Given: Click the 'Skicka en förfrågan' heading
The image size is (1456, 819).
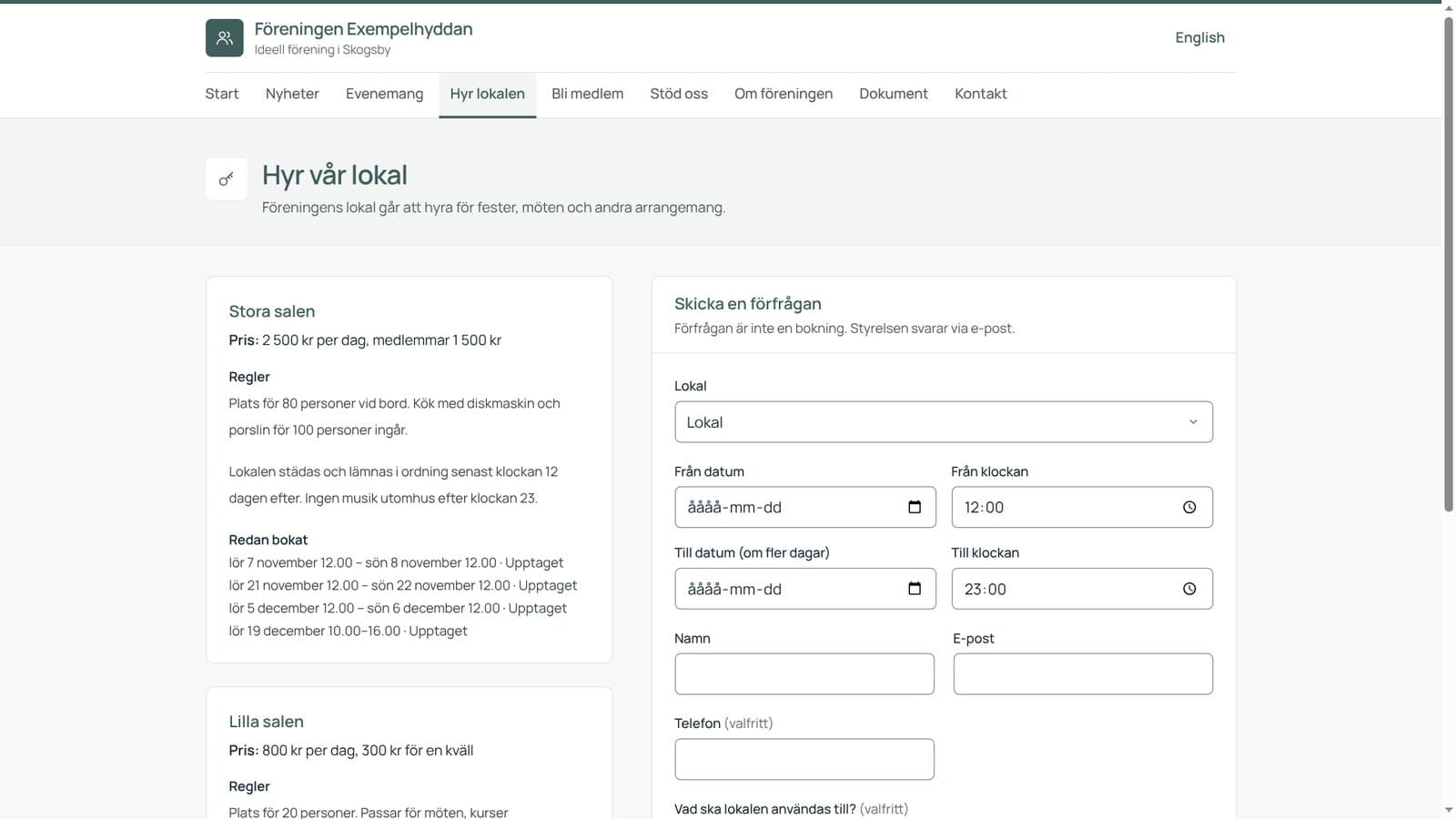Looking at the screenshot, I should [748, 304].
